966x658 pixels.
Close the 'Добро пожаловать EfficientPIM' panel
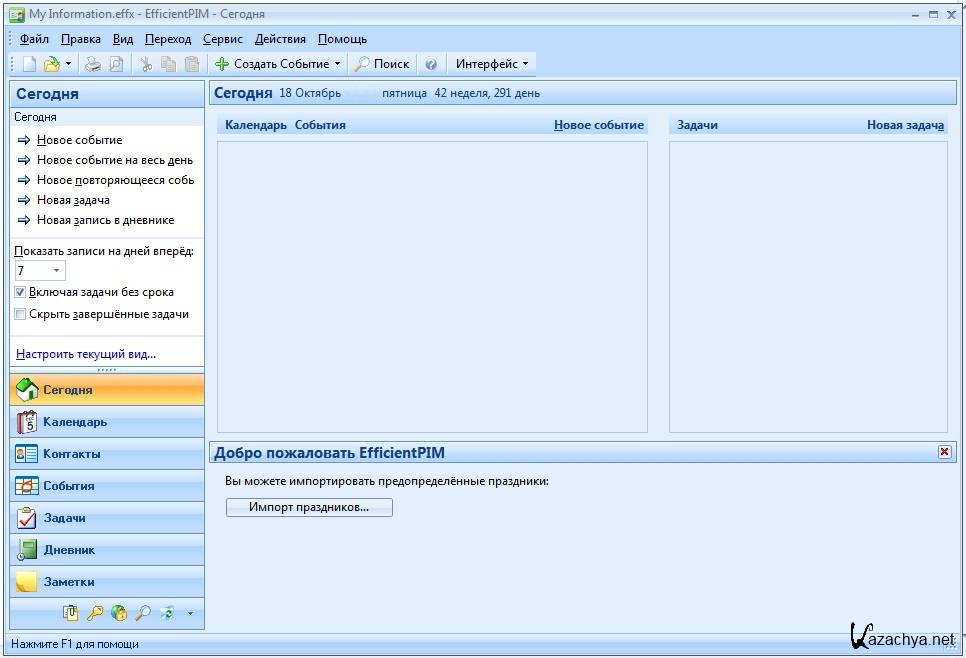tap(944, 452)
